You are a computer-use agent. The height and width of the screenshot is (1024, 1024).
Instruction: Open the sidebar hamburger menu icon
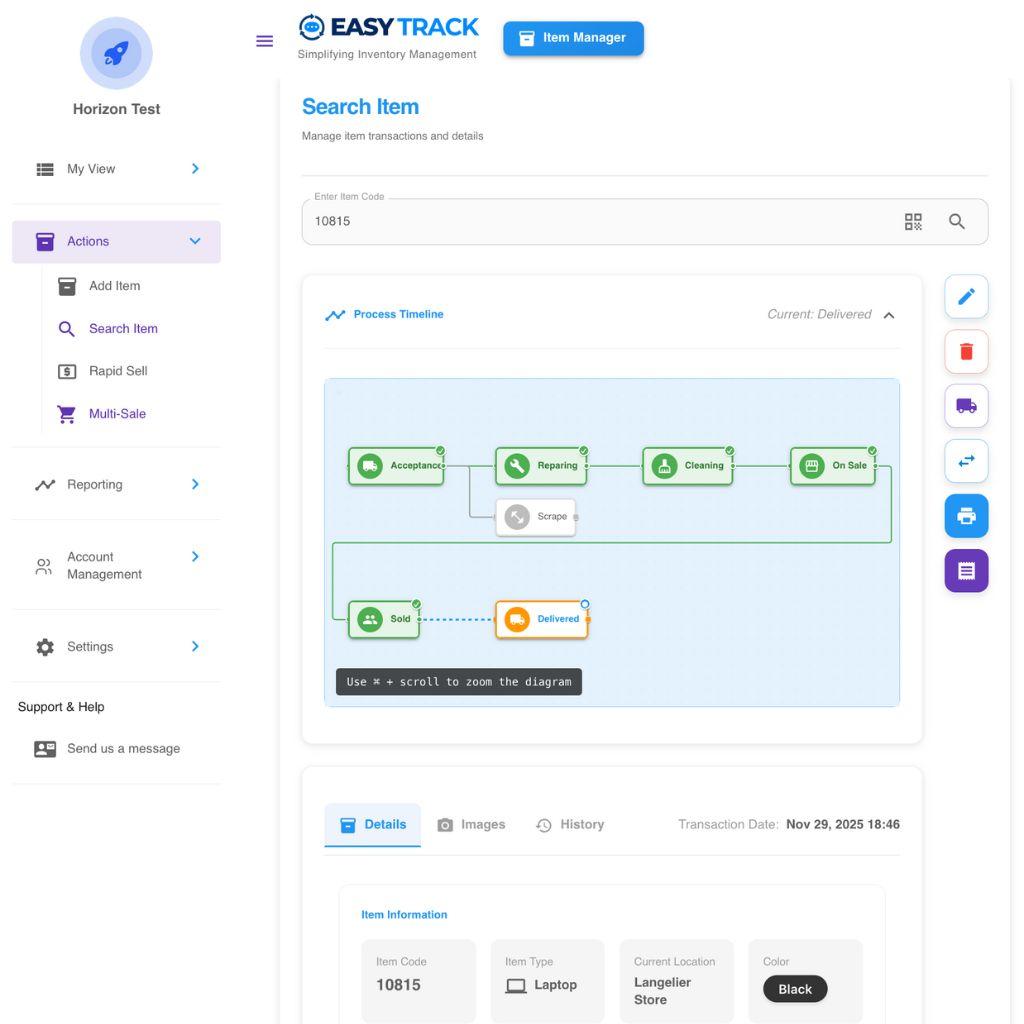(264, 40)
